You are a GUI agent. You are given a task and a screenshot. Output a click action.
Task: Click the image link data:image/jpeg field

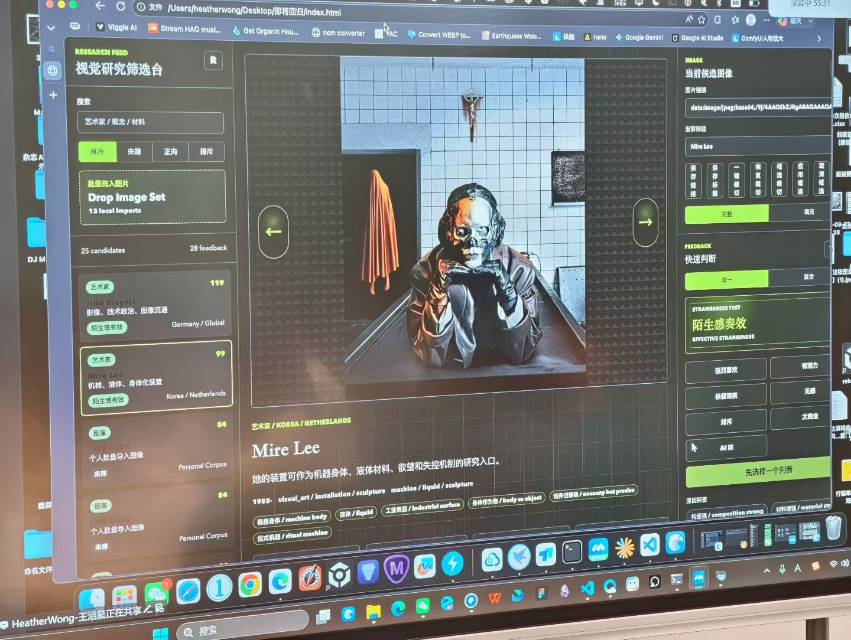[x=758, y=107]
